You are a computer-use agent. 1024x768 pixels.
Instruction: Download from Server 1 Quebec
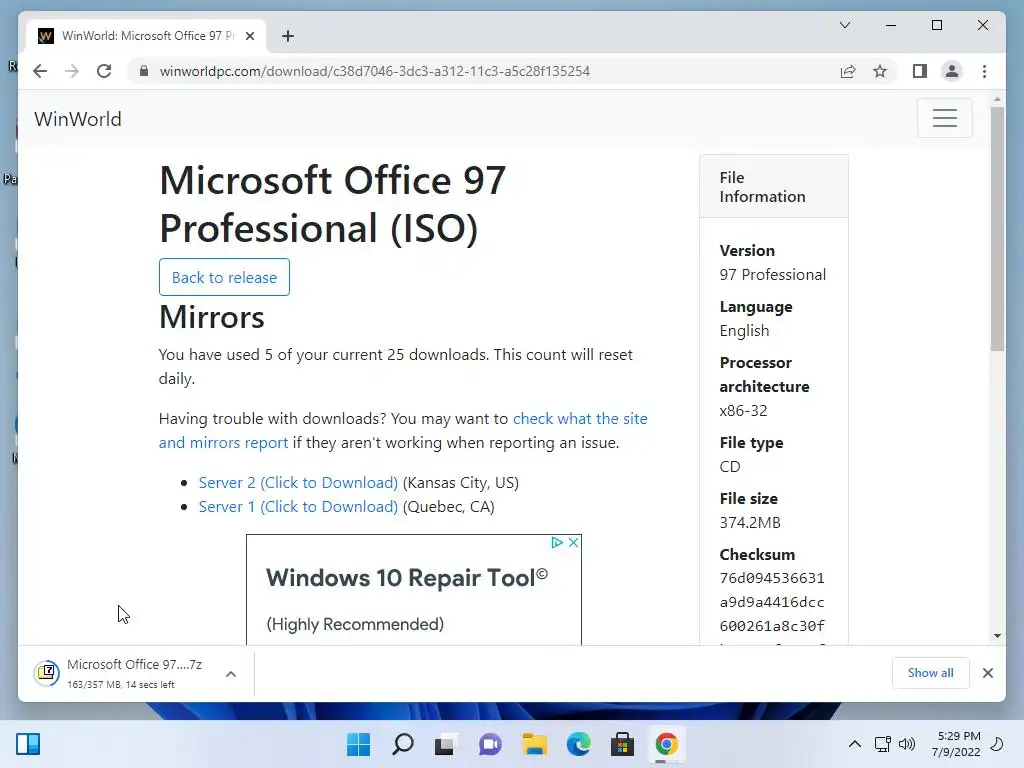click(298, 507)
